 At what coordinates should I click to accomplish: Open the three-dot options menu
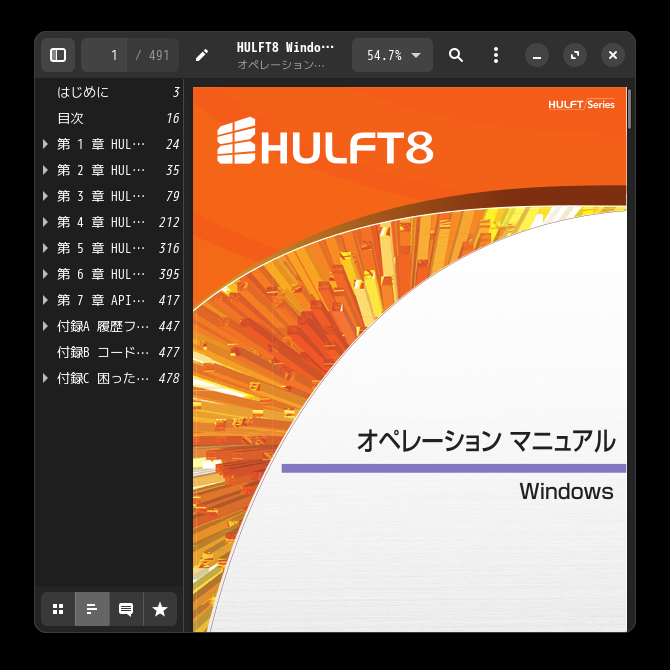496,55
